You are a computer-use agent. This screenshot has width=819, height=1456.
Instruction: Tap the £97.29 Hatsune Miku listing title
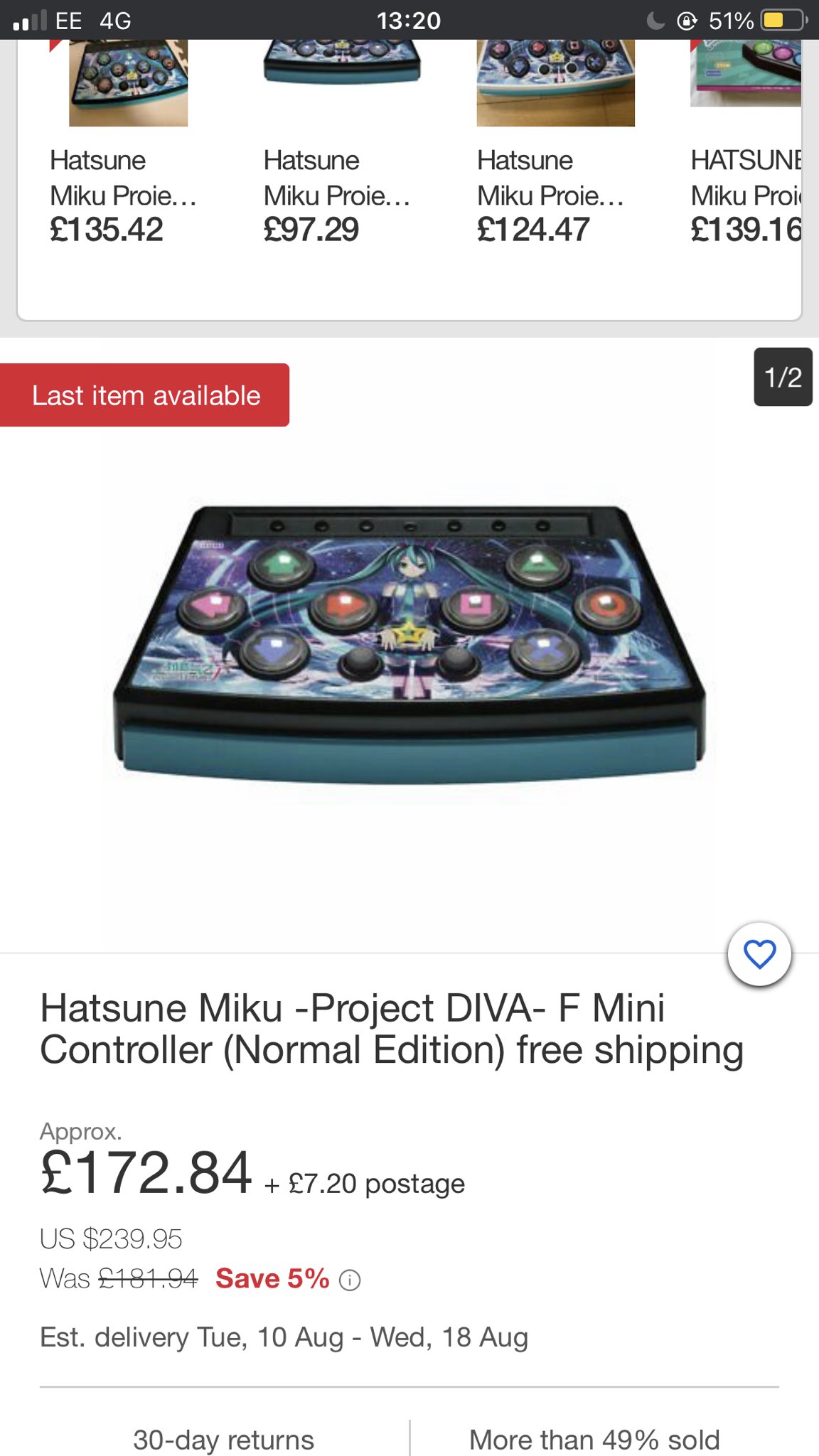click(x=336, y=178)
